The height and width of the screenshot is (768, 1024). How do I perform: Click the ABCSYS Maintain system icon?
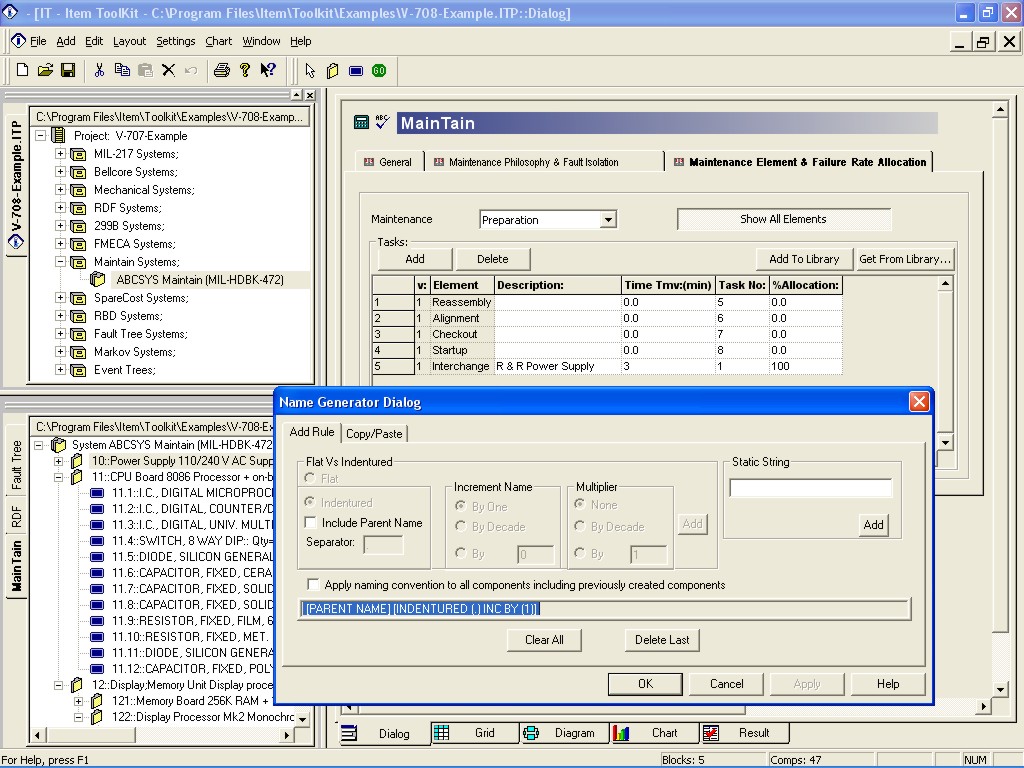point(98,280)
